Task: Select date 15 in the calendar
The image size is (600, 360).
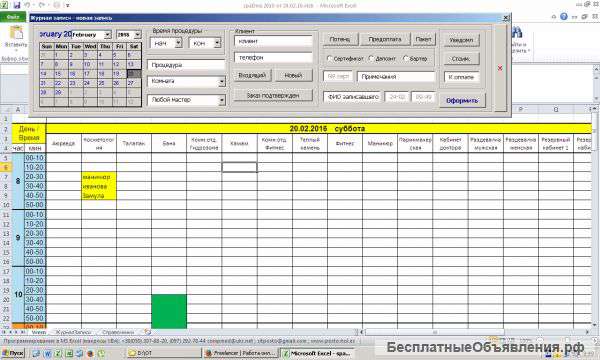Action: pos(61,74)
